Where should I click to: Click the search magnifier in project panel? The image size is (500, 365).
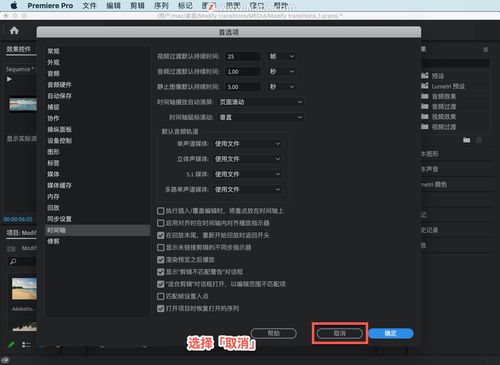click(x=13, y=261)
